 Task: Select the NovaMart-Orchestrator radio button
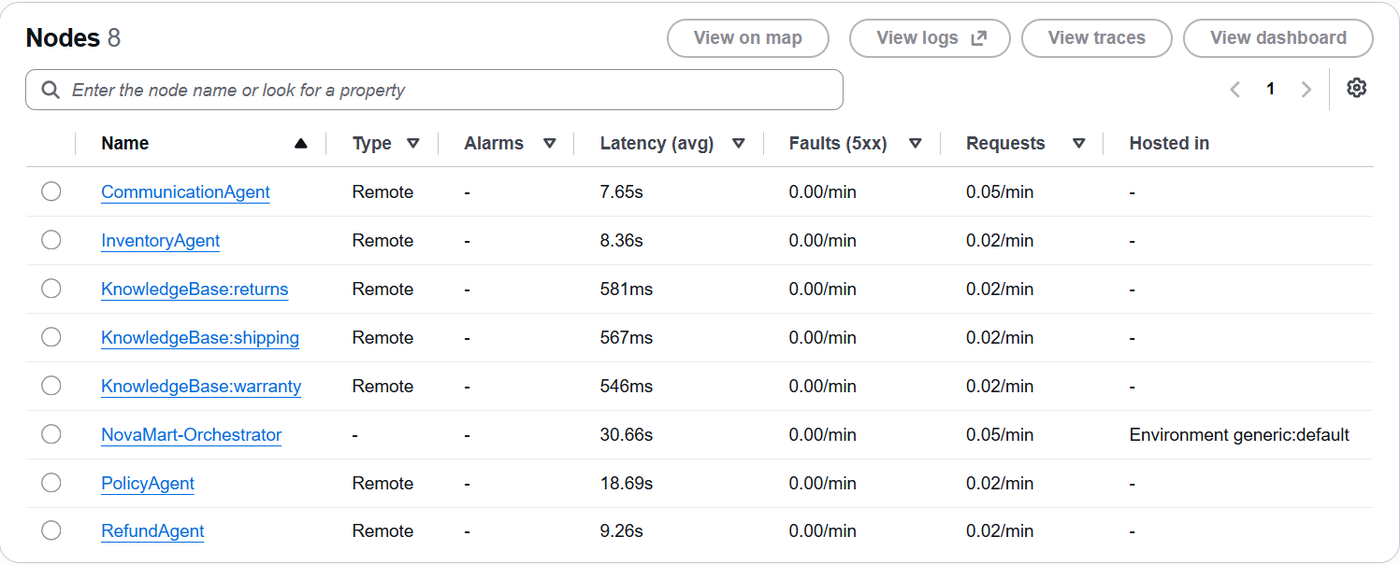(51, 434)
